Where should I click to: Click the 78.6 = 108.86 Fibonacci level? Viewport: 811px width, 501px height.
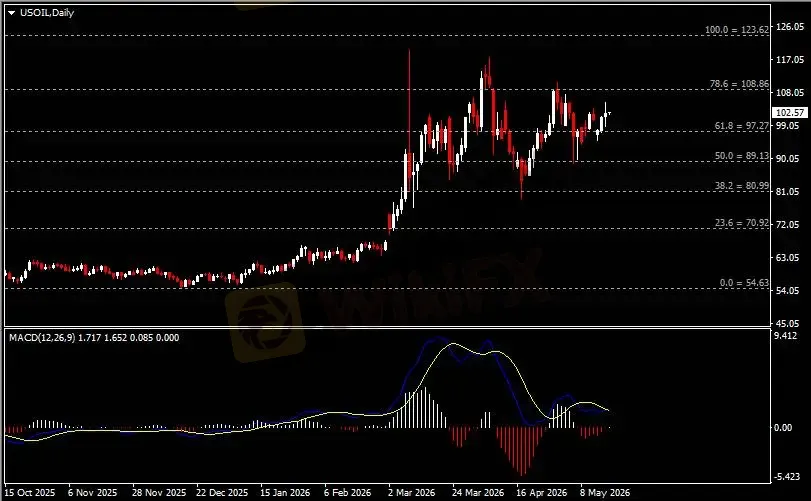click(739, 84)
